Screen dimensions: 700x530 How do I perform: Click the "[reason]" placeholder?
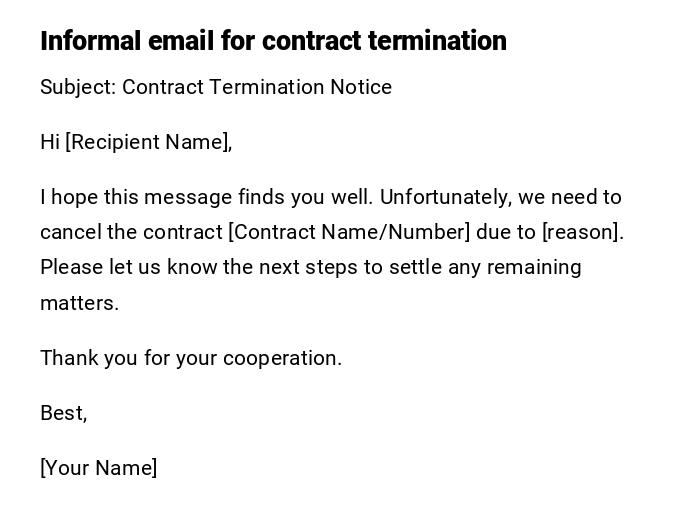pos(580,232)
